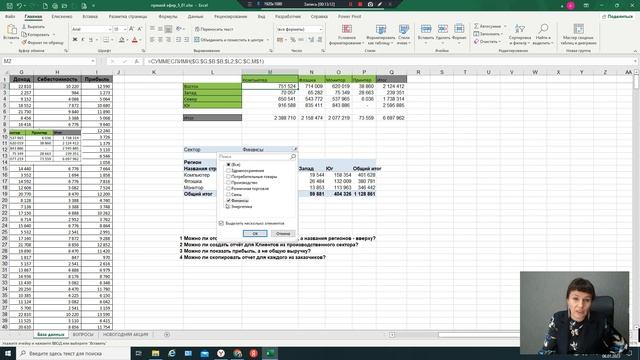The image size is (640, 360).
Task: Expand the font color dropdown arrow
Action: (x=140, y=40)
